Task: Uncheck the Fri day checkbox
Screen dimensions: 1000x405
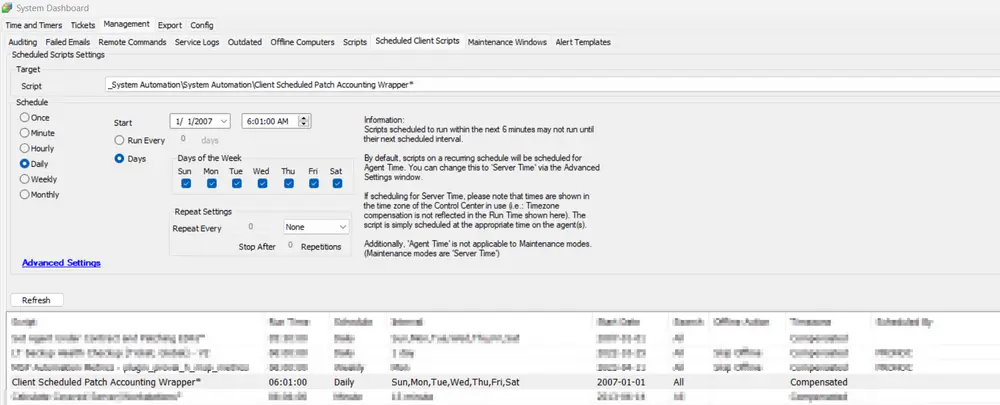Action: (x=314, y=184)
